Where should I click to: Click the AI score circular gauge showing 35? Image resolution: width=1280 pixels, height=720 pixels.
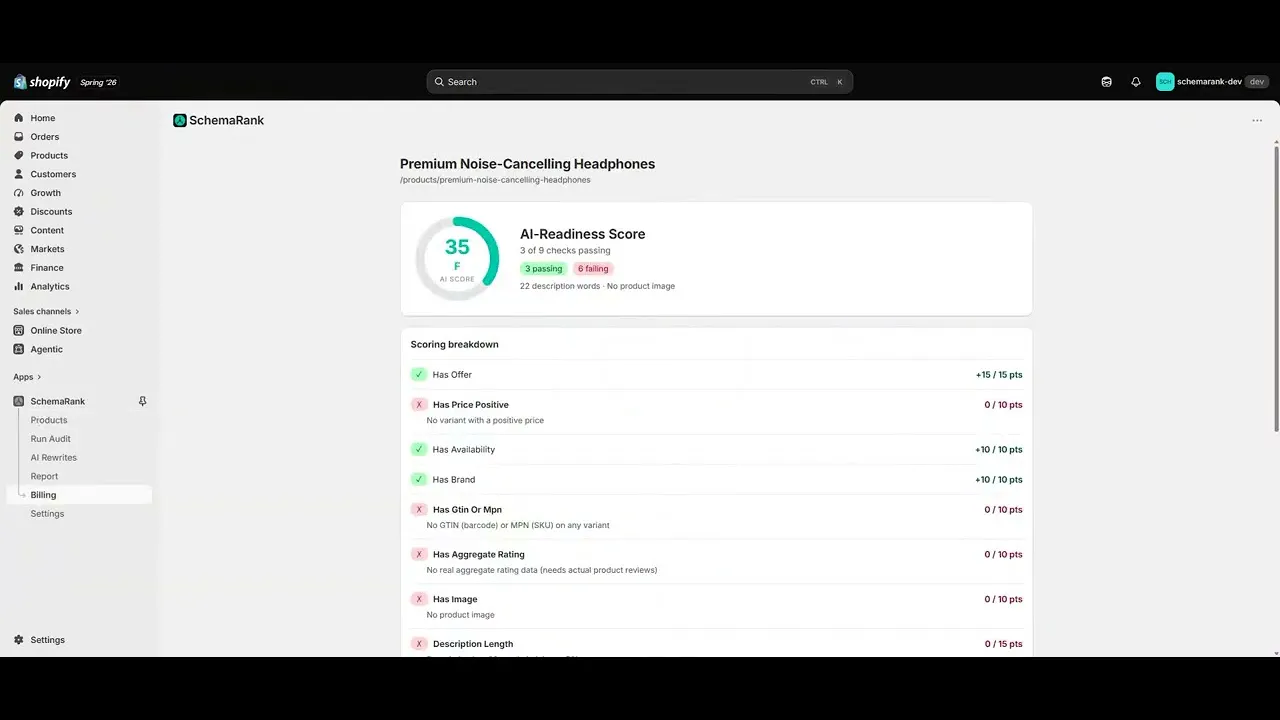point(457,258)
